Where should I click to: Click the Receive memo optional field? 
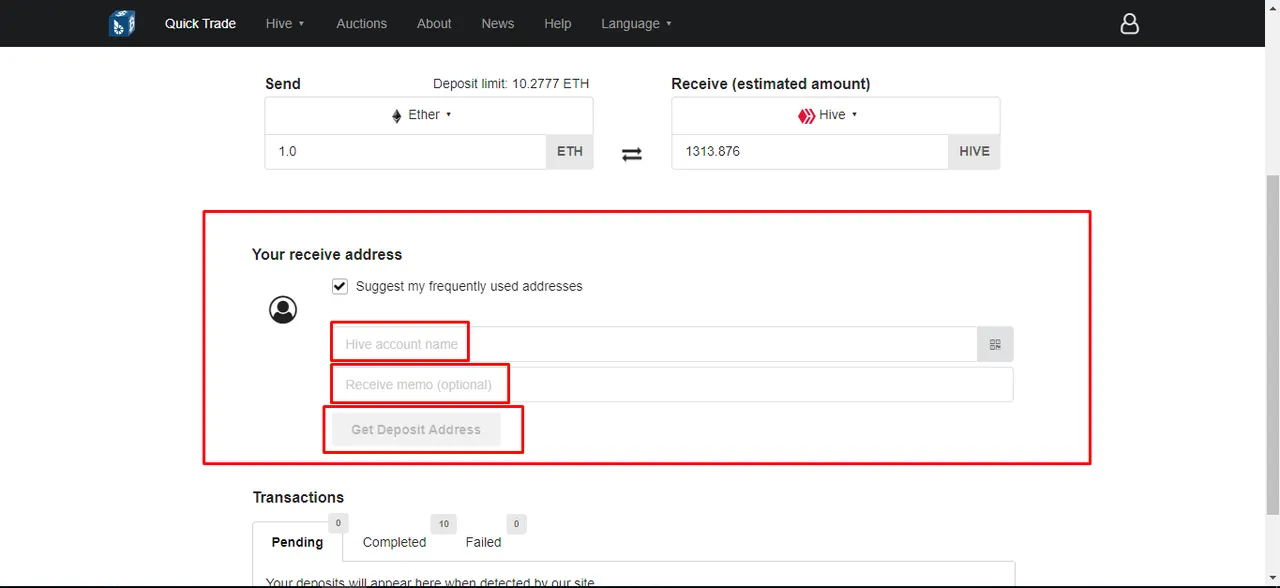(672, 385)
